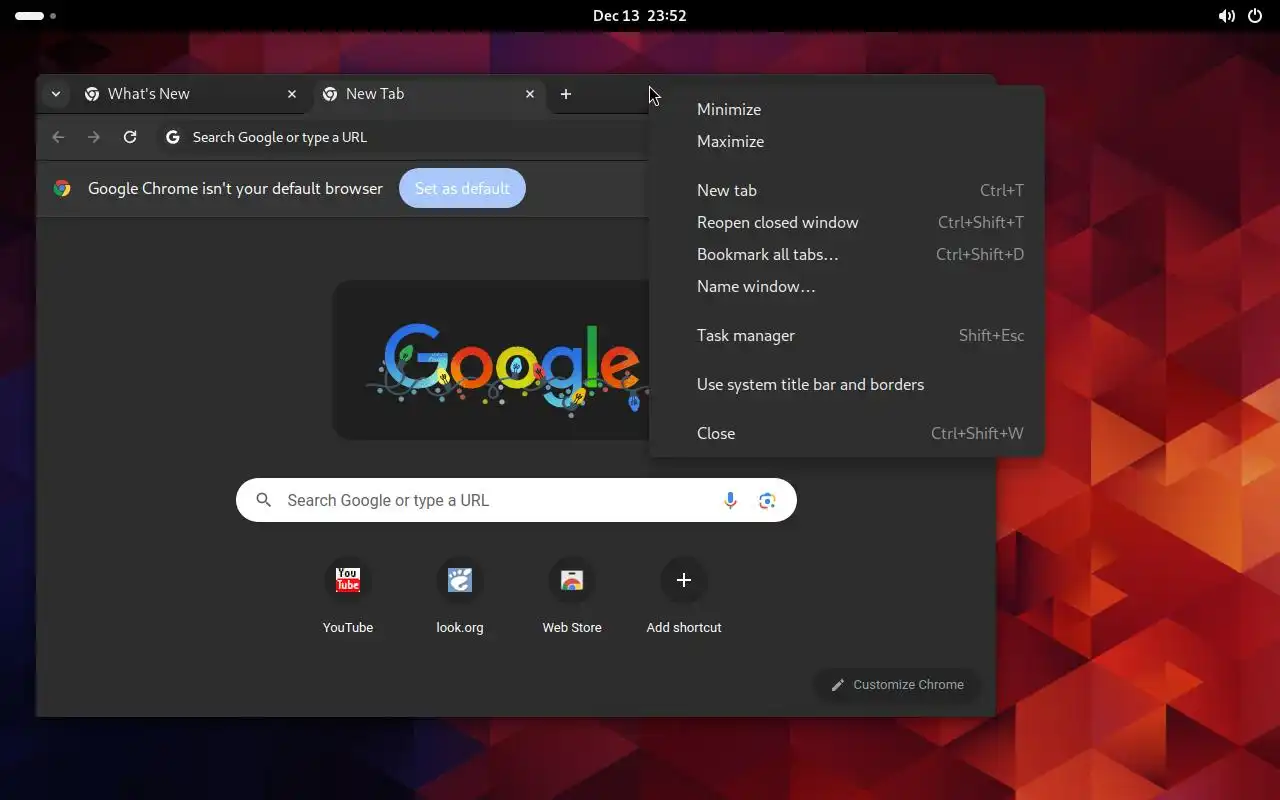Go back with the back arrow
The width and height of the screenshot is (1280, 800).
(58, 137)
